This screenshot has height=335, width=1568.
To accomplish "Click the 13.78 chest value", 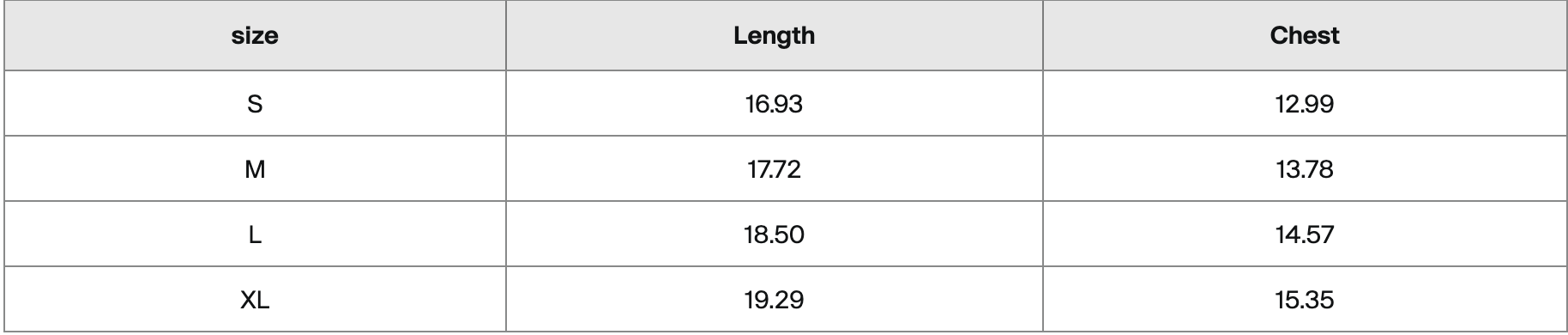I will 1305,169.
